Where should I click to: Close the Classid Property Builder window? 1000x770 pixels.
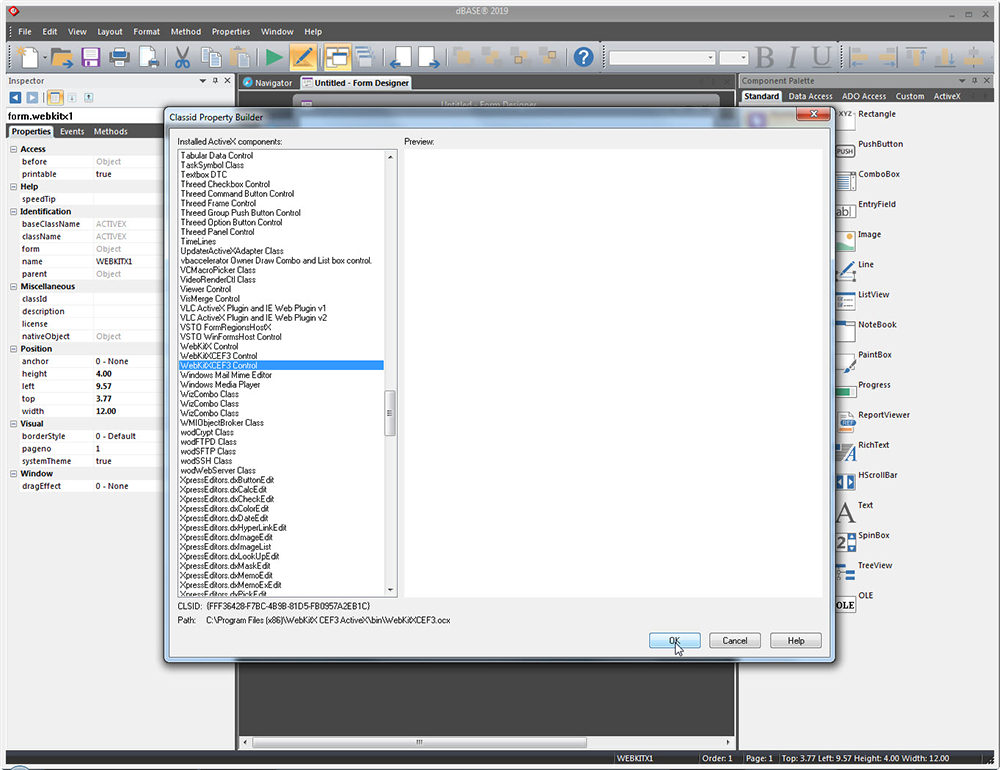coord(814,114)
